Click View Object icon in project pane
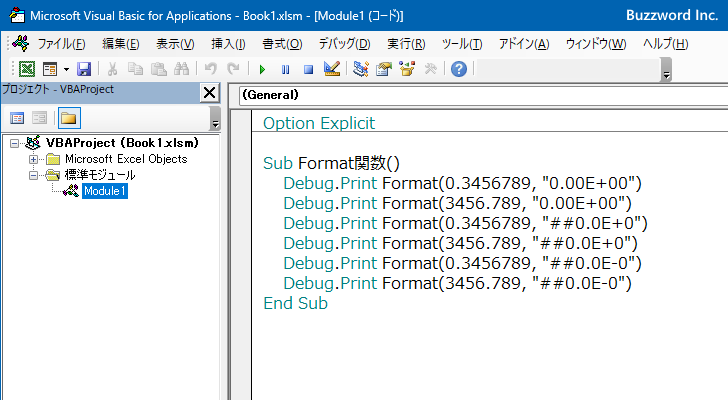The image size is (728, 400). (x=40, y=118)
